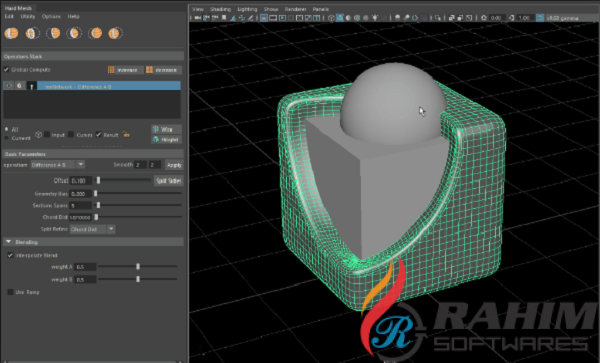600x363 pixels.
Task: Click the Offset value field
Action: (81, 180)
